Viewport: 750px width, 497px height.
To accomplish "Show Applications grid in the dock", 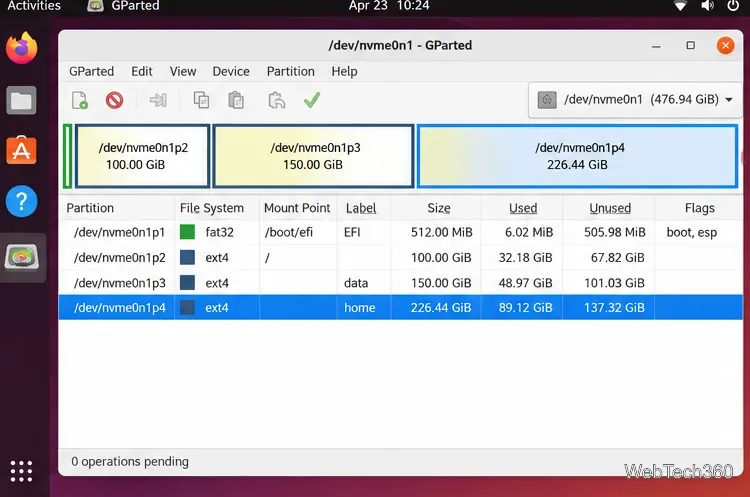I will coord(22,471).
